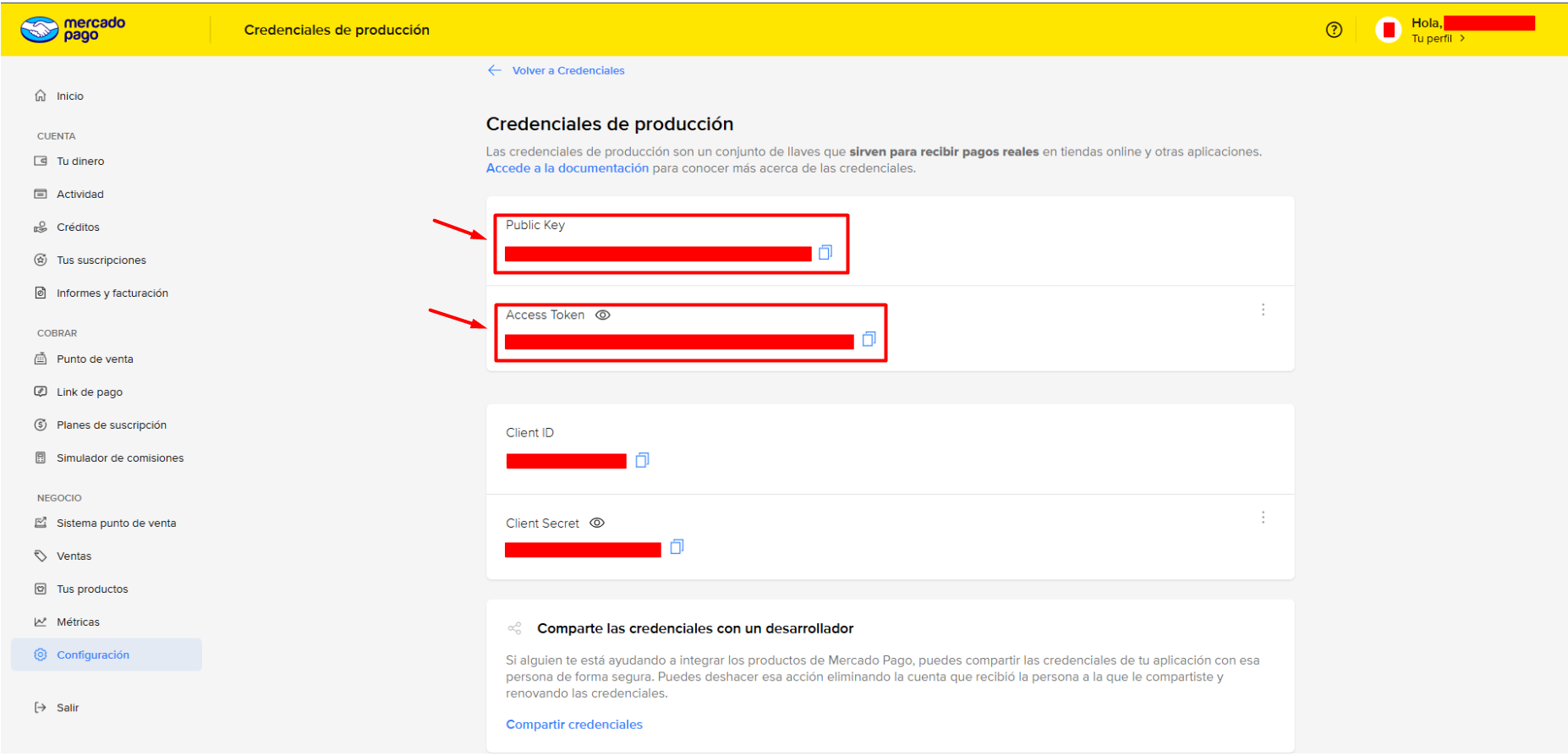
Task: Reveal the Client Secret with eye icon
Action: click(x=597, y=523)
